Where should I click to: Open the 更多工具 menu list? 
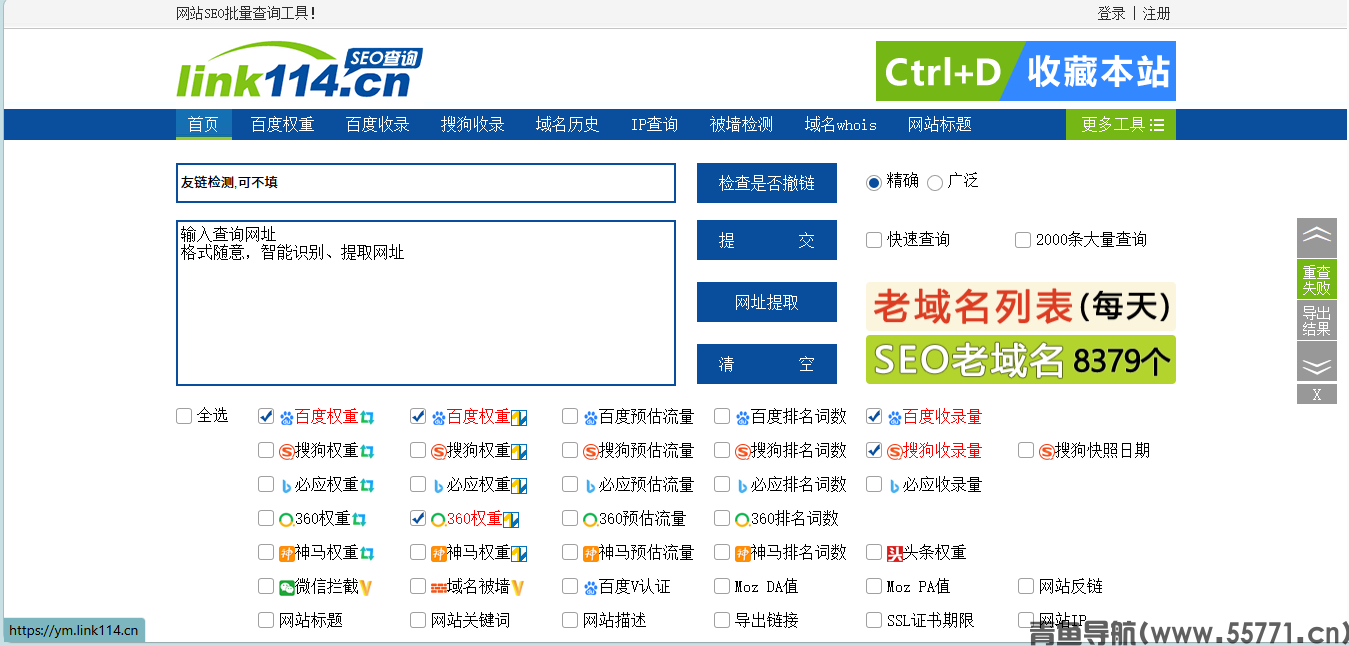pyautogui.click(x=1121, y=125)
